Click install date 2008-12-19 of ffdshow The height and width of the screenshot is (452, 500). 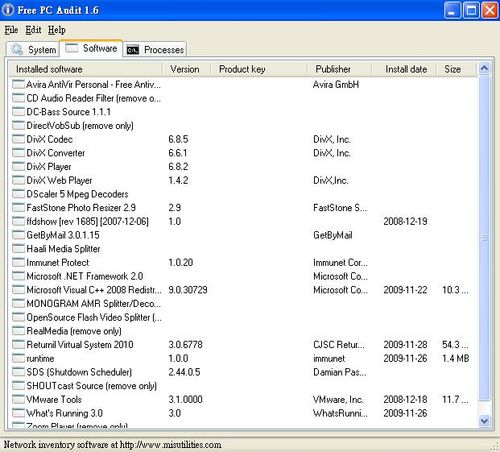coord(405,221)
